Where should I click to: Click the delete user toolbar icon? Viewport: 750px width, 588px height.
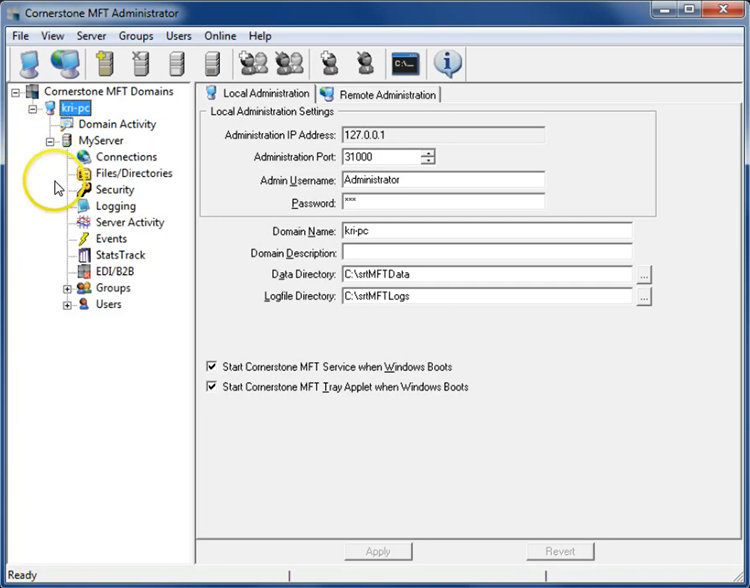point(365,64)
